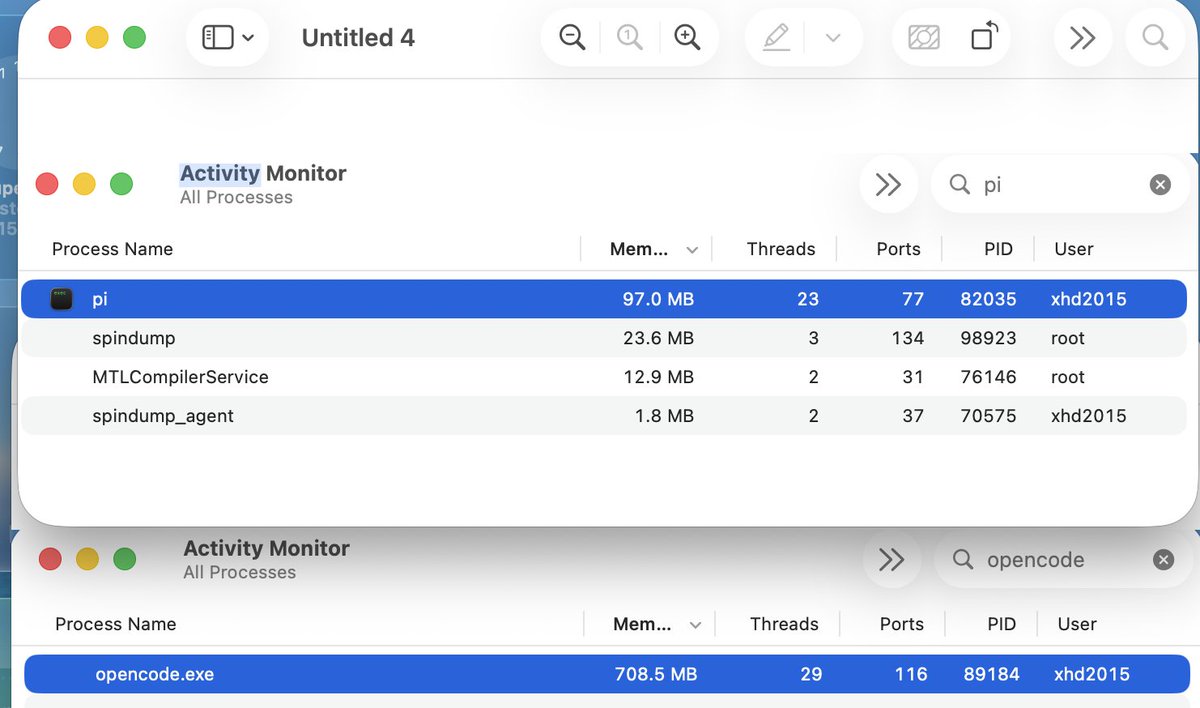Sort by Mem... column in opencode window
Image resolution: width=1200 pixels, height=708 pixels.
642,624
